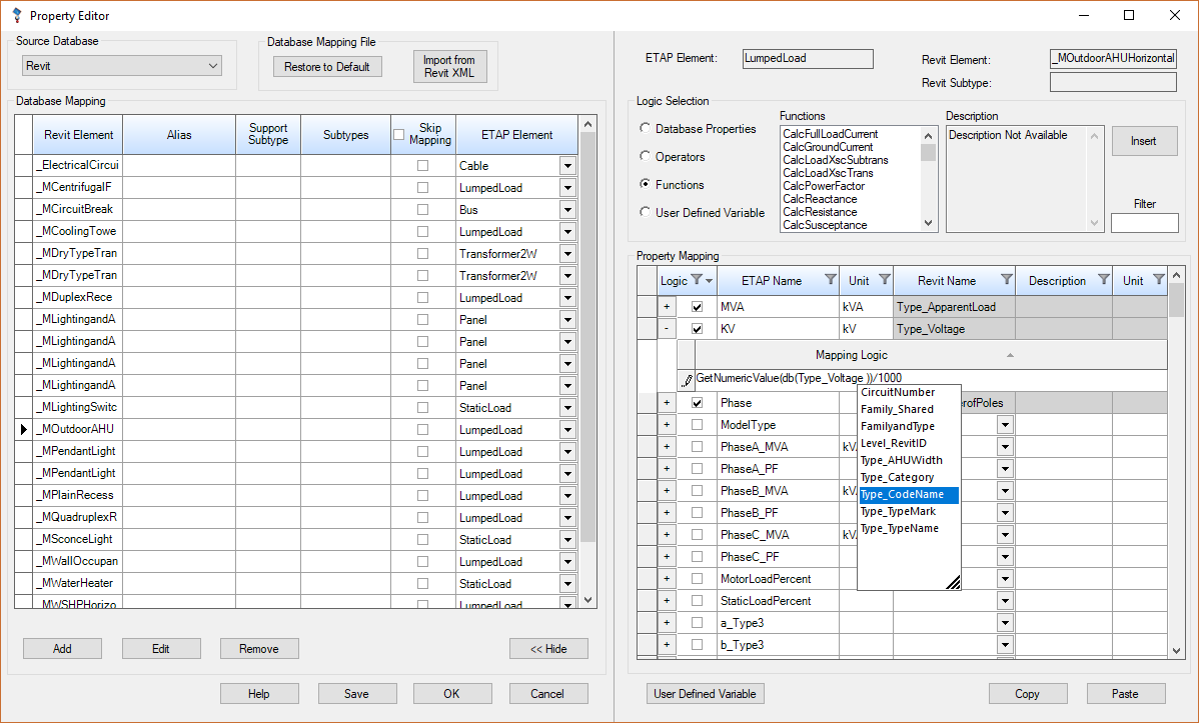Open the Source Database dropdown showing Revit
Viewport: 1199px width, 723px height.
pyautogui.click(x=213, y=65)
